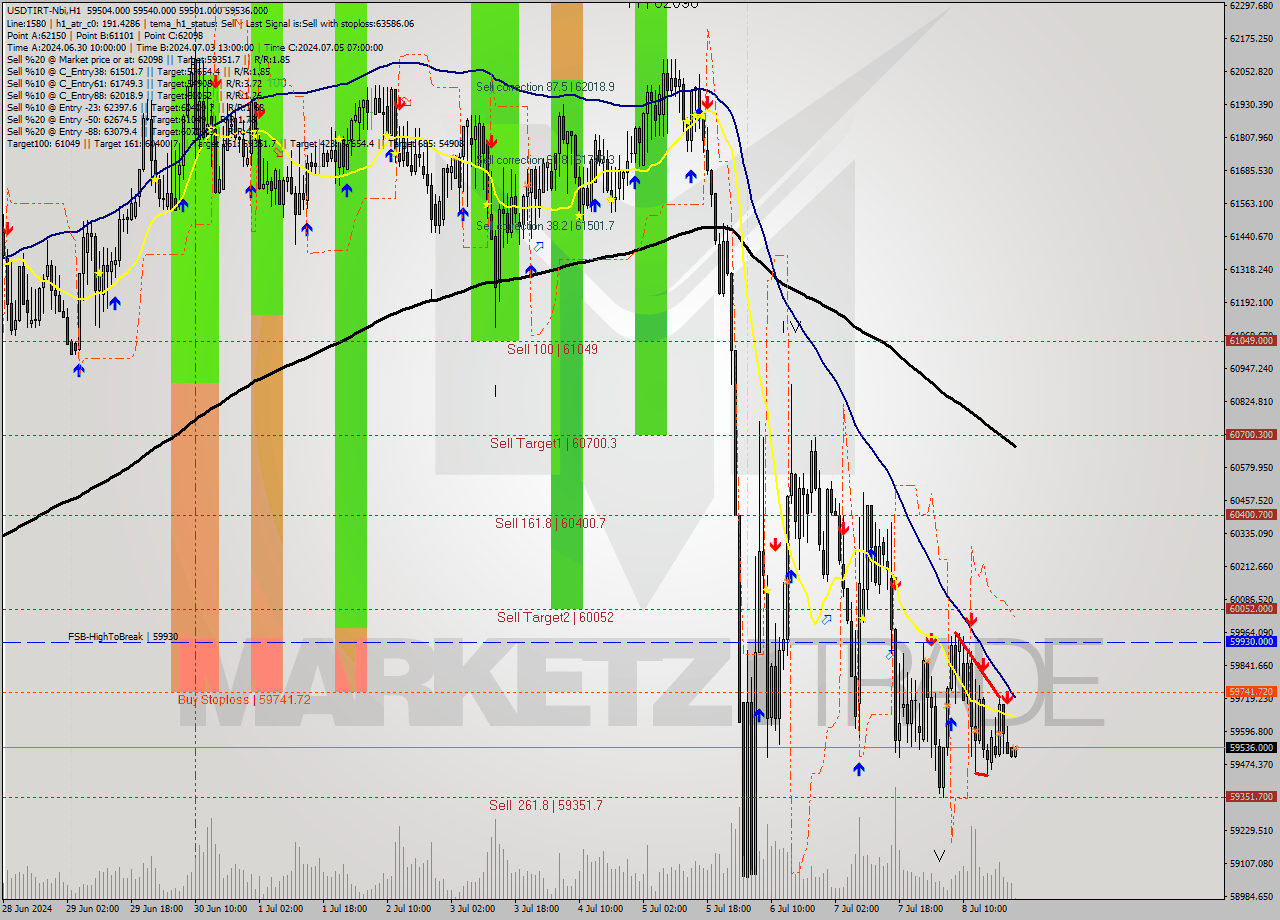Click the 'Sell %10 @ C_Entry61: 61749.3' row

(74, 83)
